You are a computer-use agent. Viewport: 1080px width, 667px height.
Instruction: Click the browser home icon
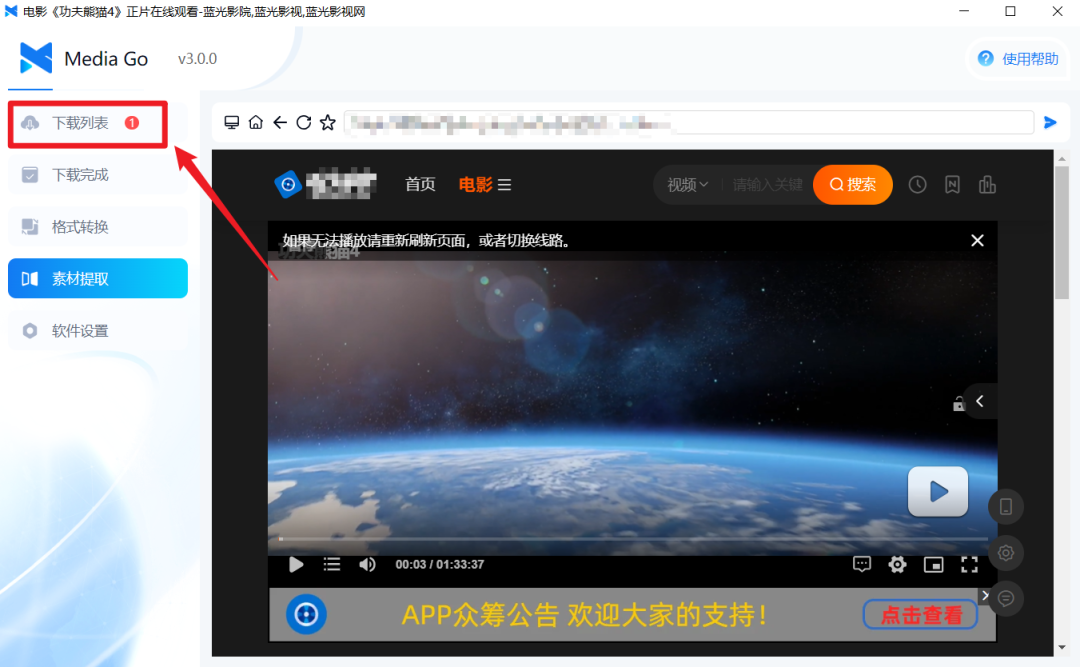coord(256,123)
